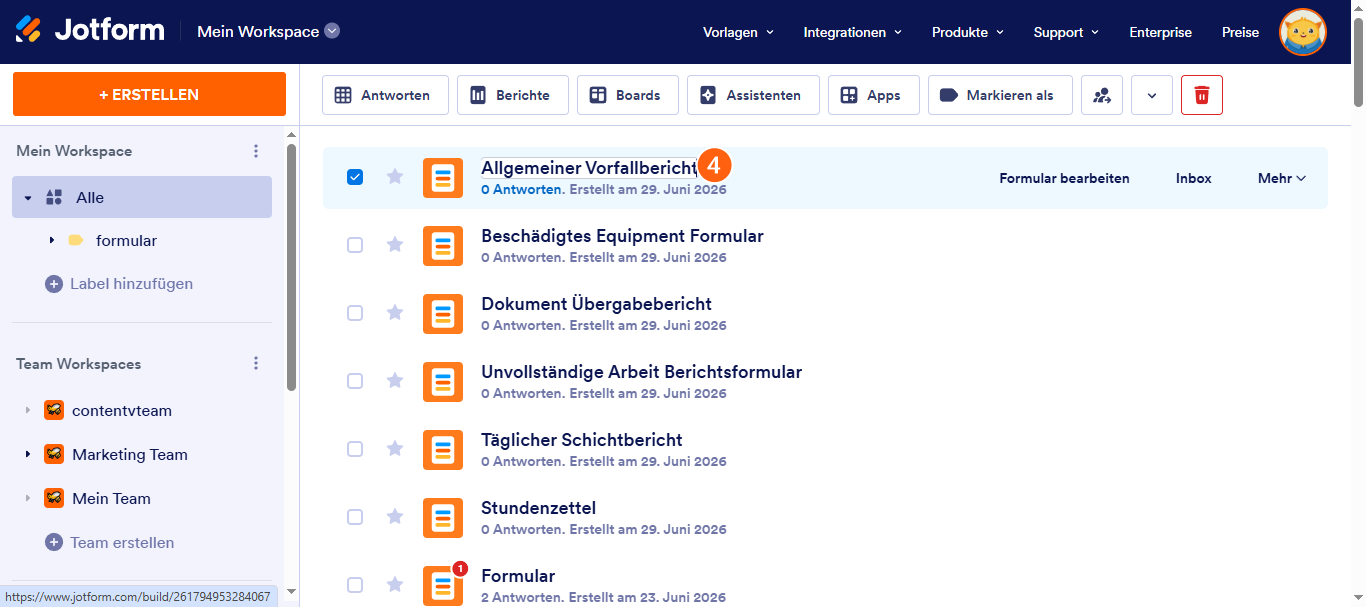Screen dimensions: 1366x607
Task: Click the Stundenzettel form icon
Action: pyautogui.click(x=443, y=518)
